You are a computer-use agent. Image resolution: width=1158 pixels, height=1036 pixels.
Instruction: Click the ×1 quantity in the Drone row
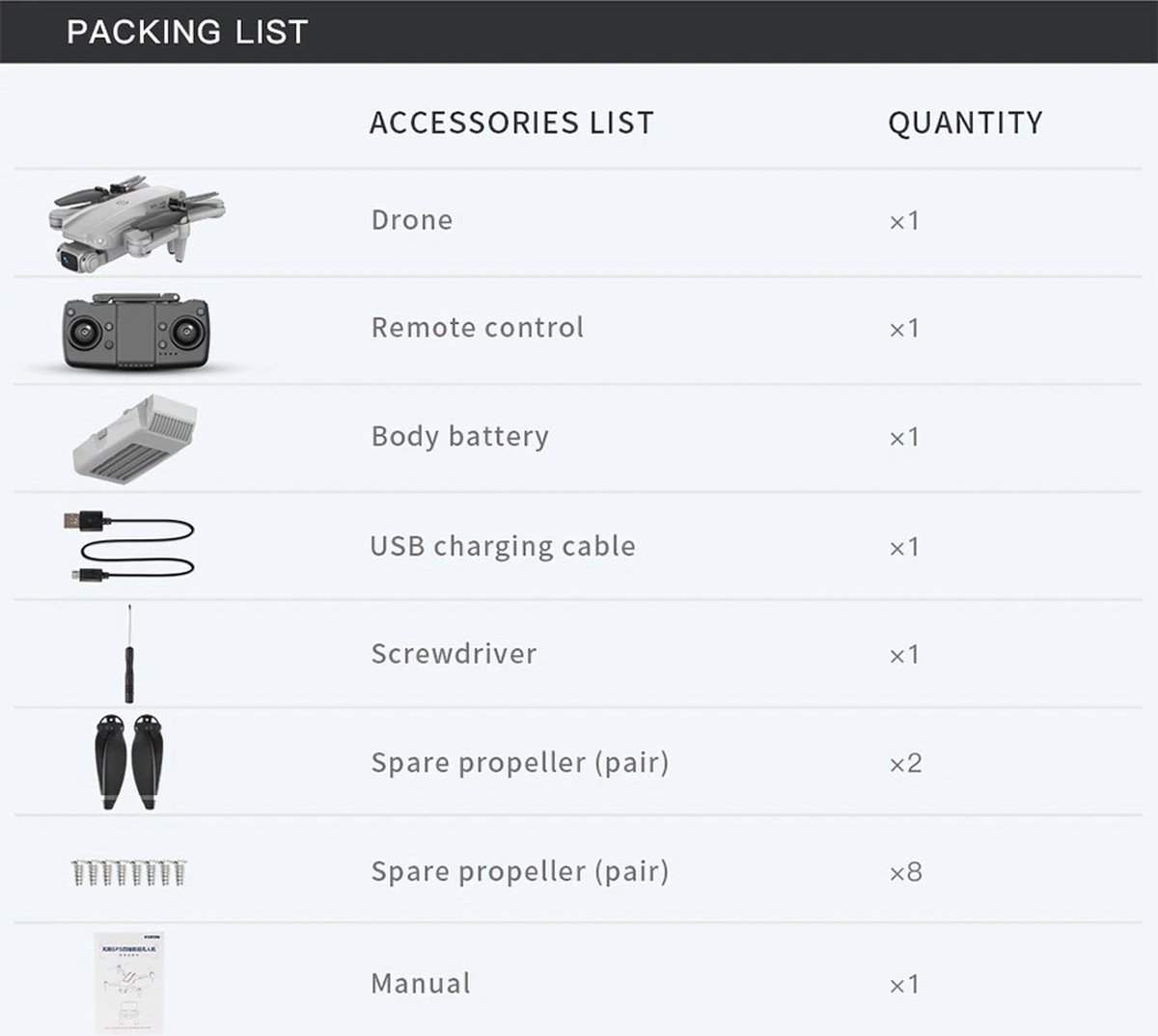tap(904, 221)
